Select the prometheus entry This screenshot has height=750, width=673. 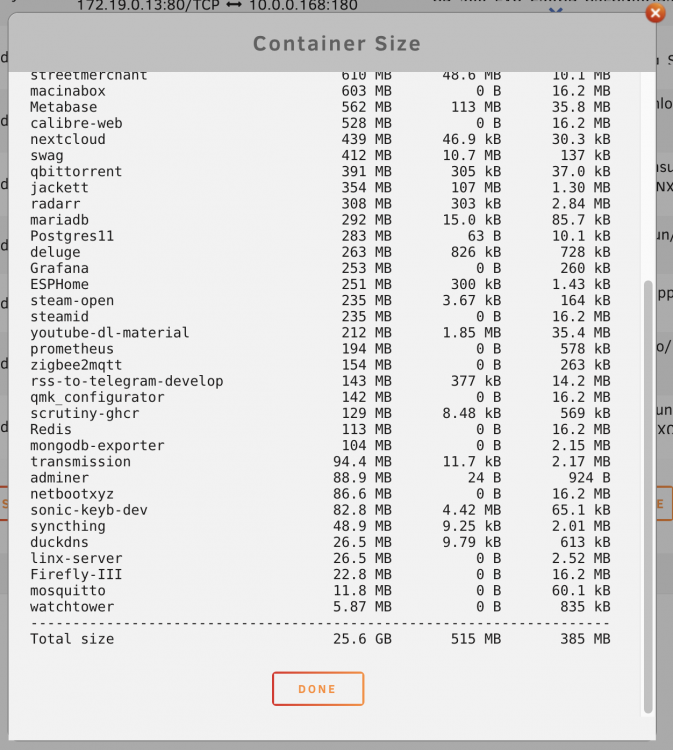pos(72,349)
